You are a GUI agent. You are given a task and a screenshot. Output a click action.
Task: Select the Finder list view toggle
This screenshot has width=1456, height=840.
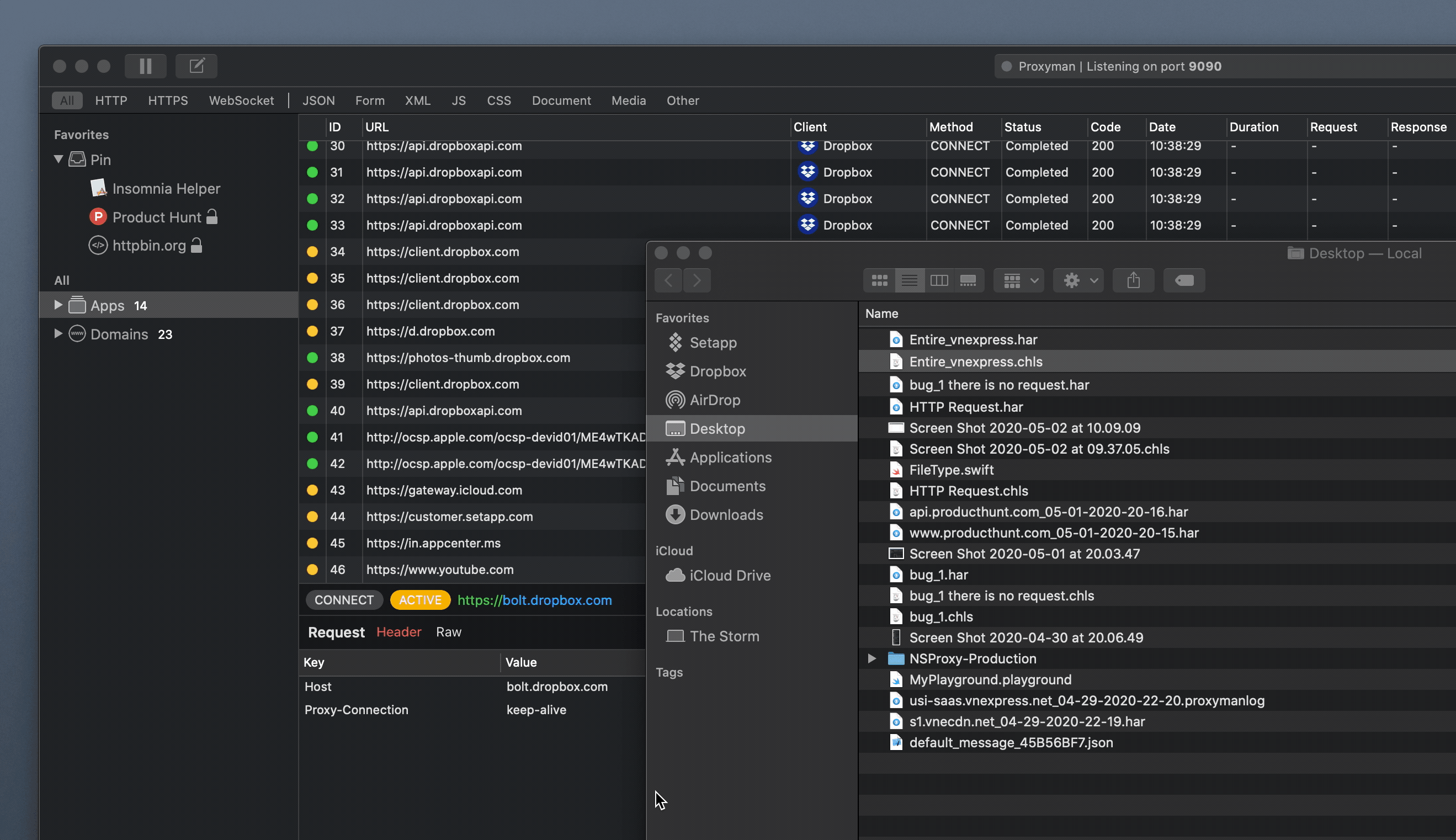909,280
